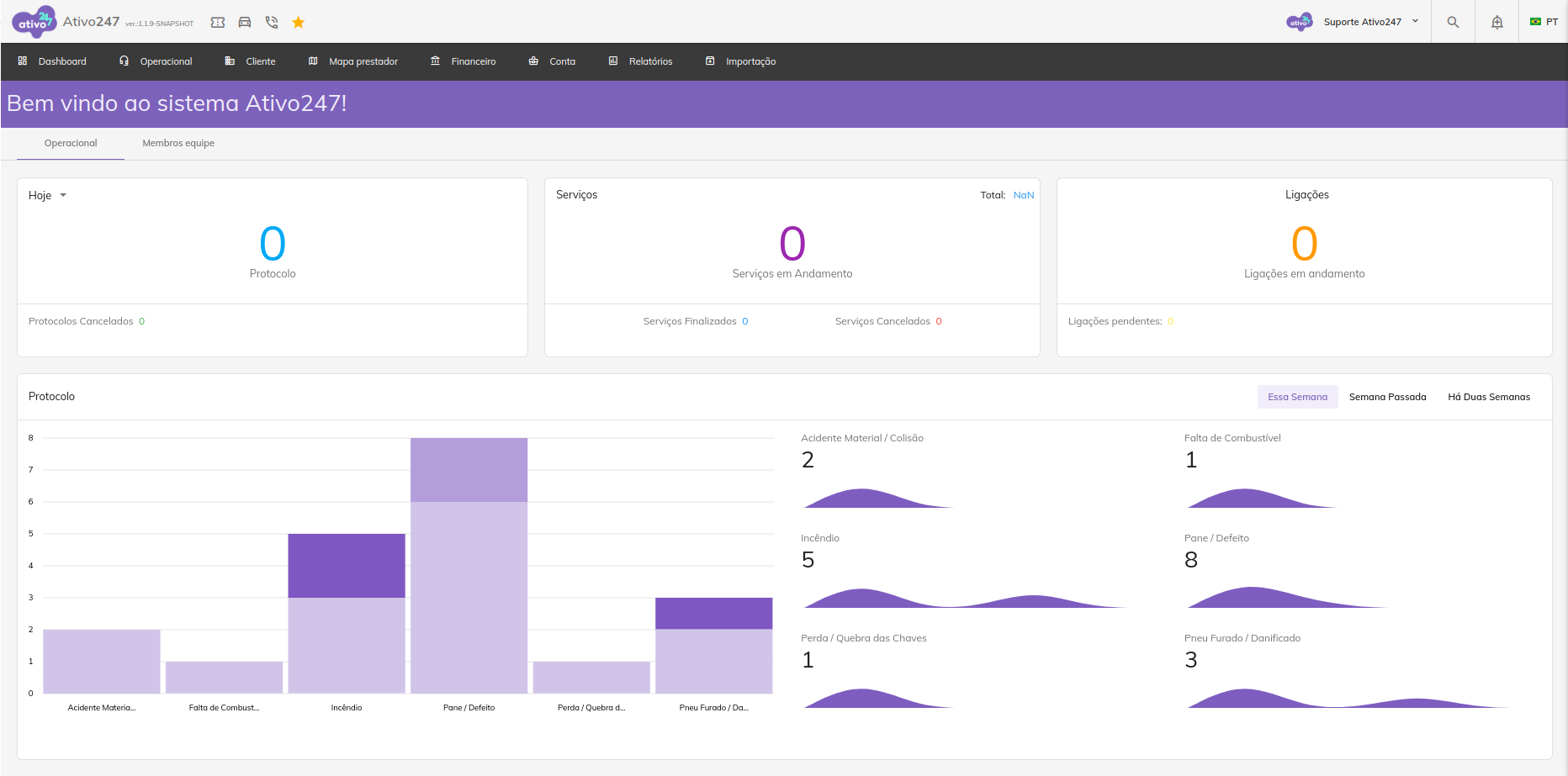Open the search magnifier icon
Screen dimensions: 1568x776
pyautogui.click(x=1453, y=23)
